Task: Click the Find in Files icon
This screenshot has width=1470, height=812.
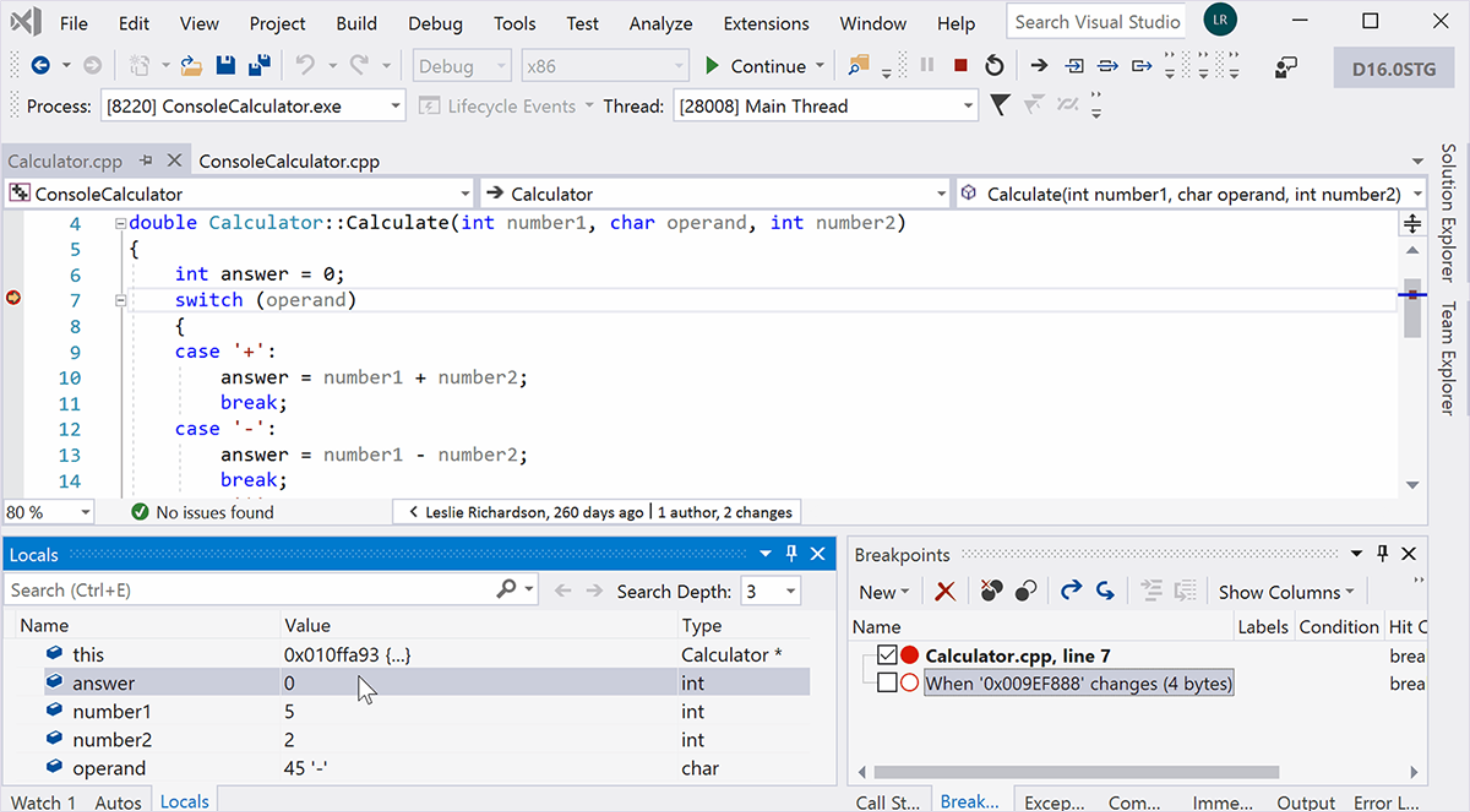Action: [858, 66]
